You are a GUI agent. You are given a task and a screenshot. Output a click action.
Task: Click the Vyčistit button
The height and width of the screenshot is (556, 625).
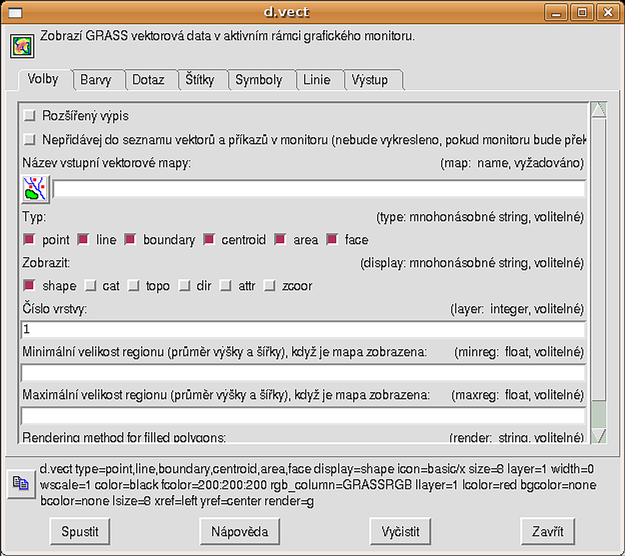[x=400, y=531]
